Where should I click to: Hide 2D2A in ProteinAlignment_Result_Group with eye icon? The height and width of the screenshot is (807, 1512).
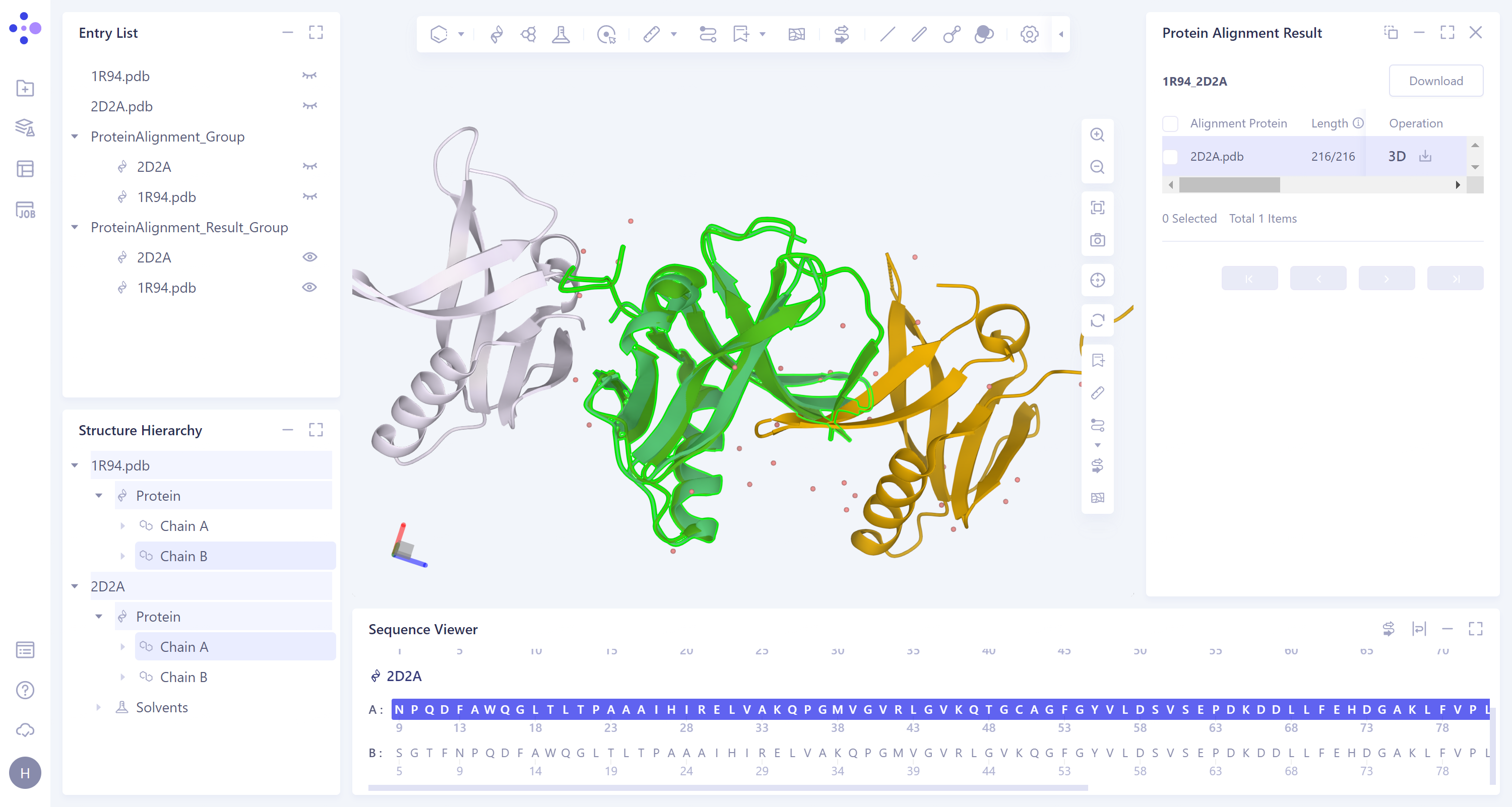(x=309, y=257)
